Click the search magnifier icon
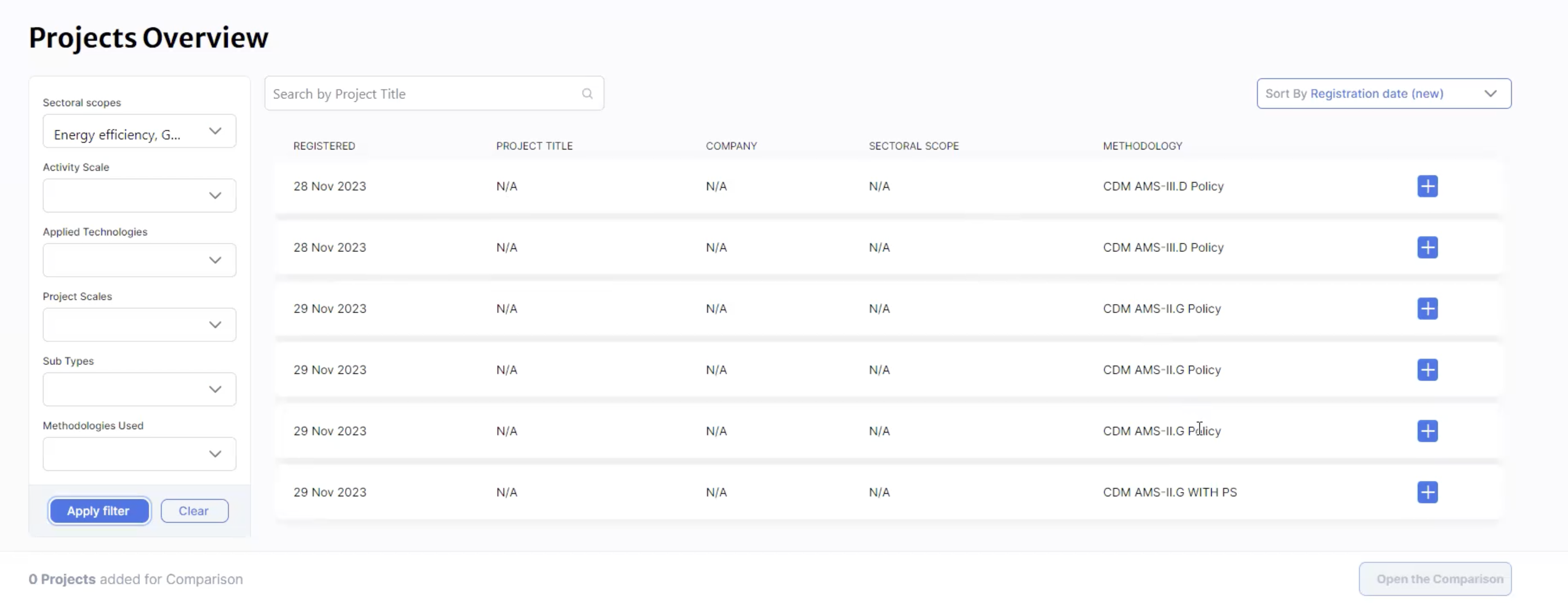1568x603 pixels. pyautogui.click(x=587, y=94)
